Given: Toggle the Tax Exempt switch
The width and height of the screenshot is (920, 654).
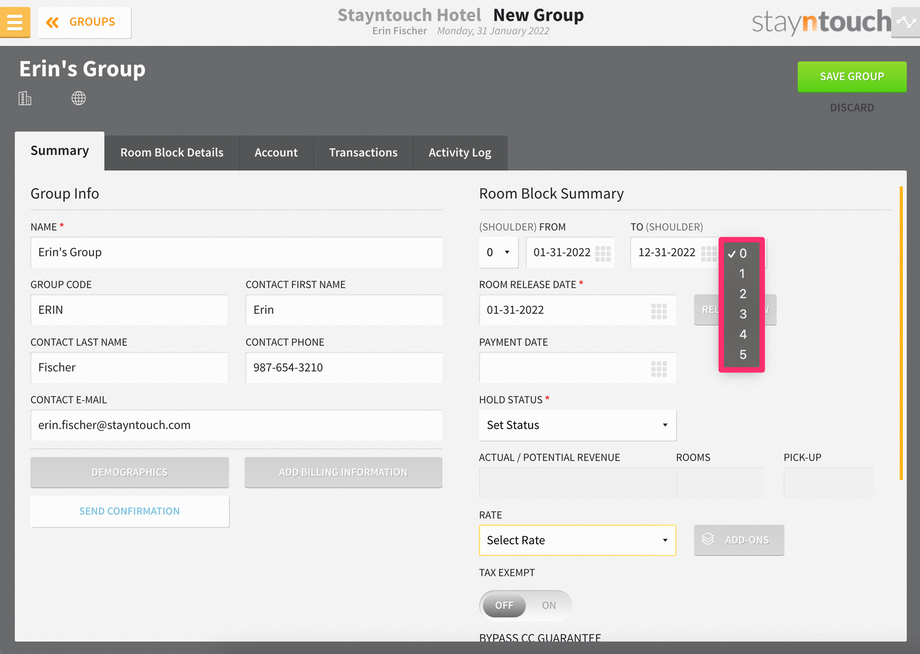Looking at the screenshot, I should pos(526,605).
